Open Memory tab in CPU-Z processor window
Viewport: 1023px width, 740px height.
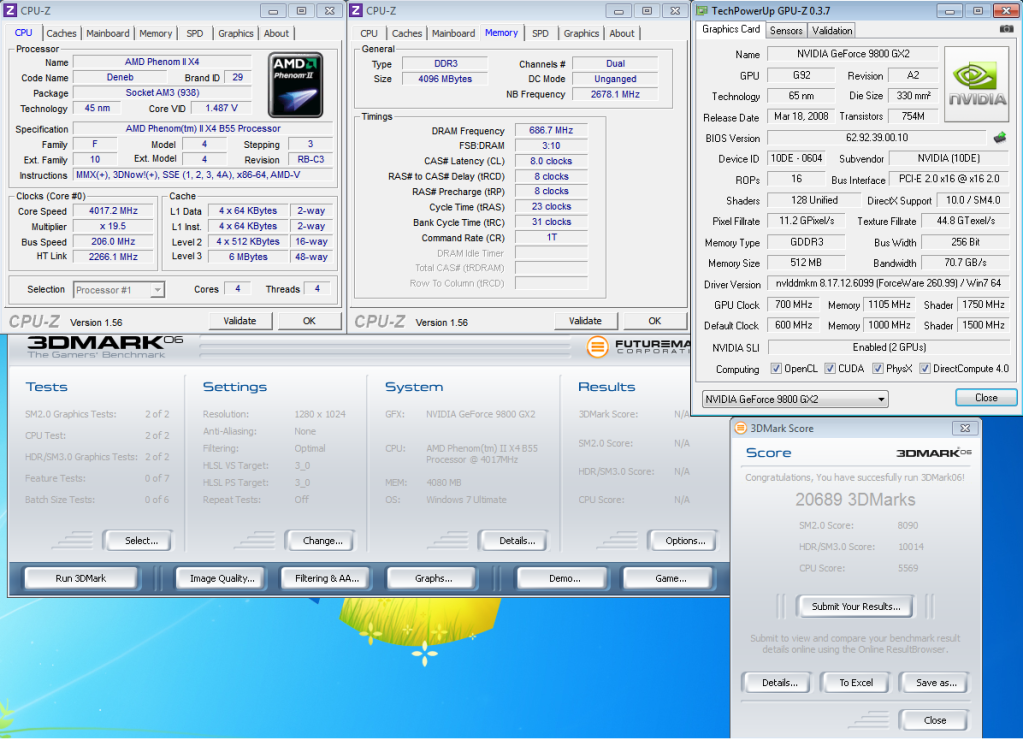[155, 33]
